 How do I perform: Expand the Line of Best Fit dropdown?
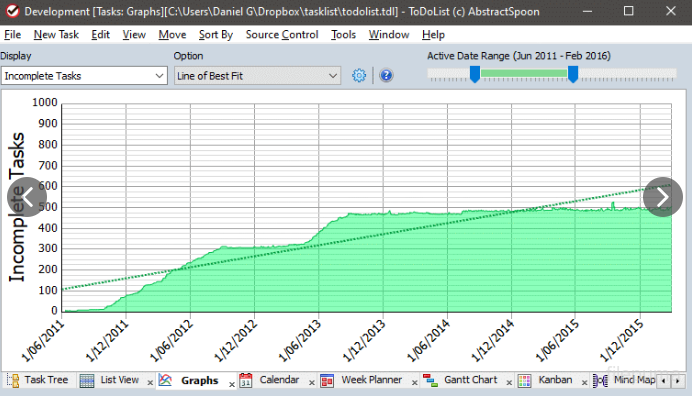[257, 76]
